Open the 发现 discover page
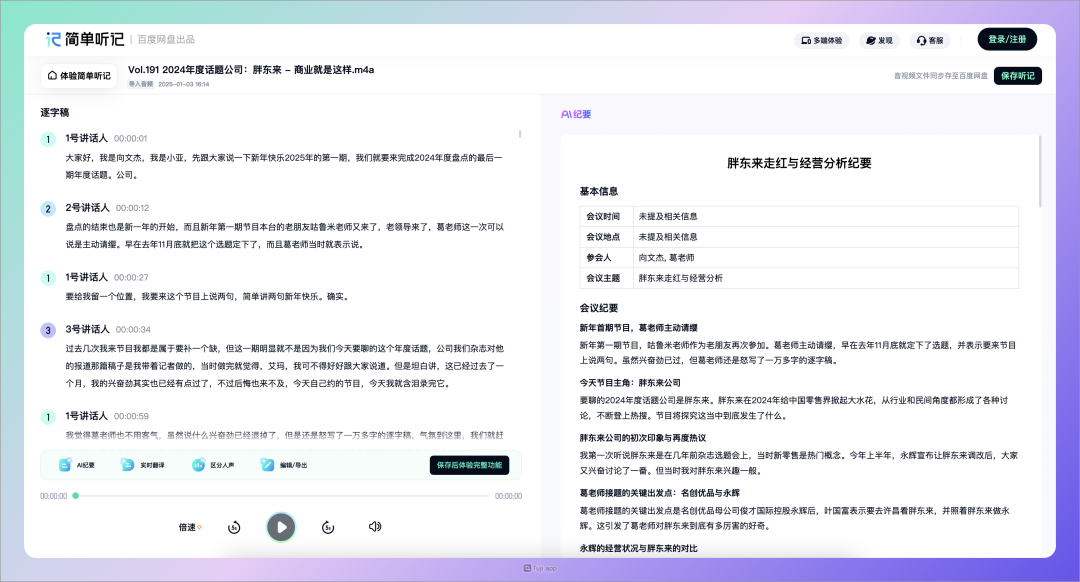Screen dimensions: 1080x582 point(878,40)
